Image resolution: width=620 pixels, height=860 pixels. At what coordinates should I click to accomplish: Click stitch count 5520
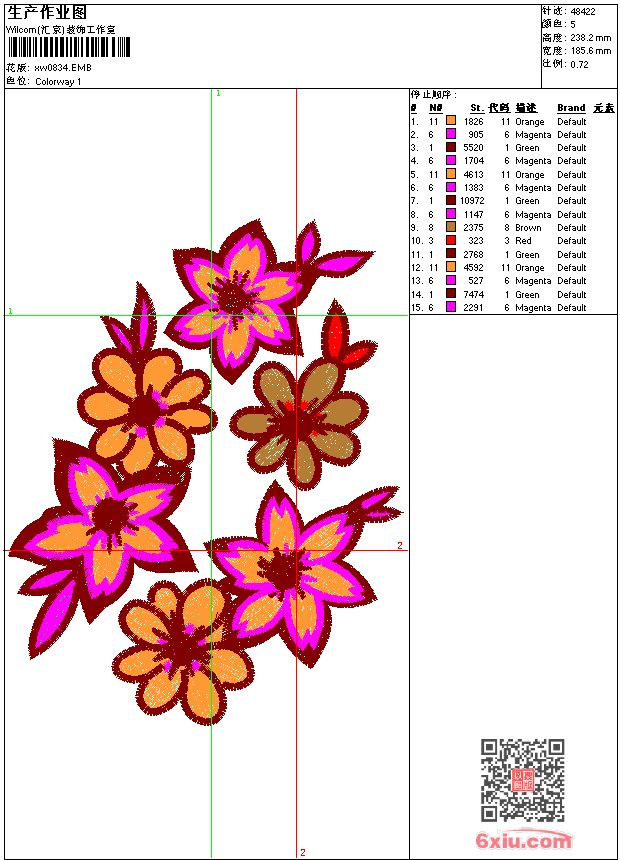click(474, 148)
